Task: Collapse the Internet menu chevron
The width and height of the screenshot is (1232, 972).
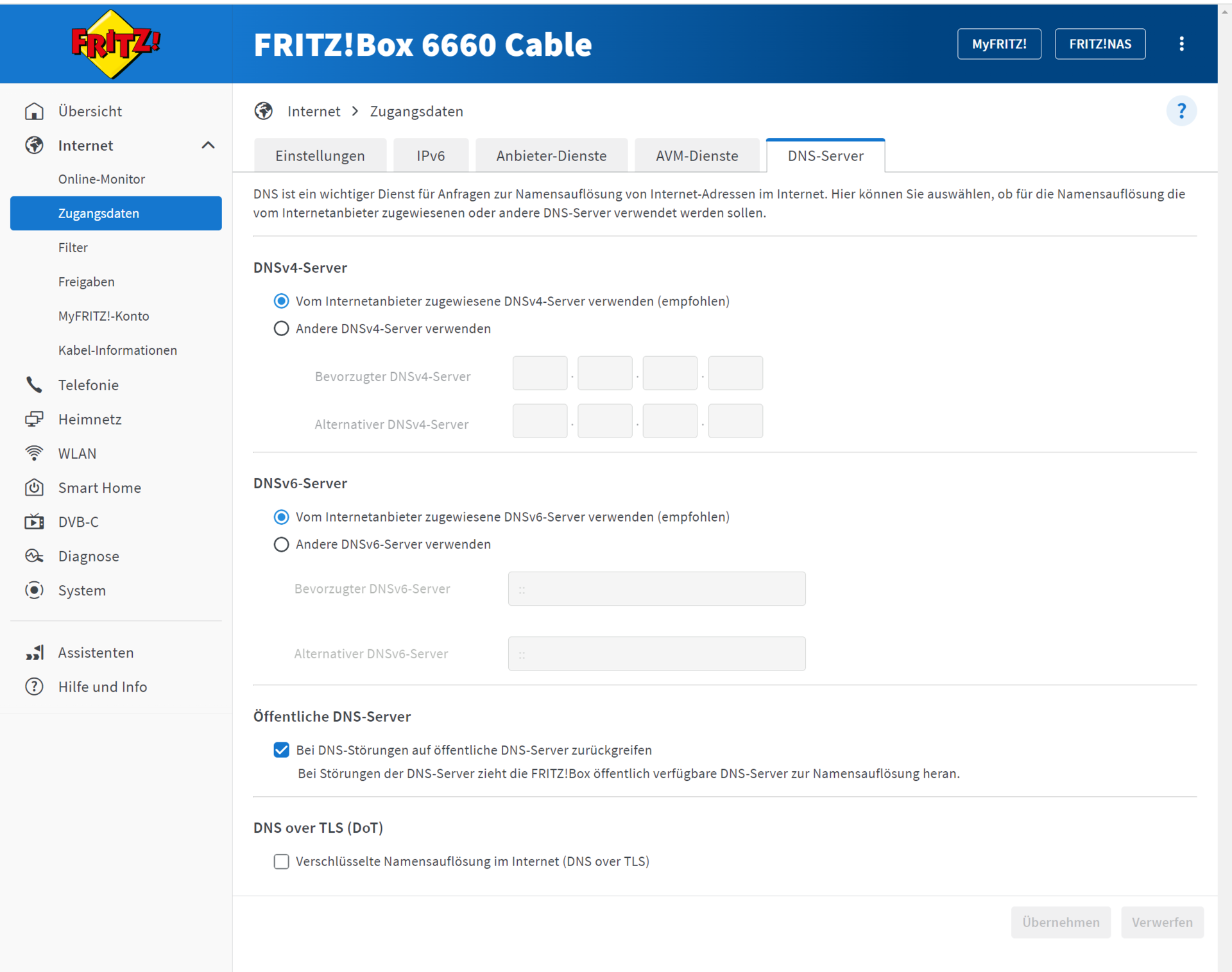Action: (208, 146)
